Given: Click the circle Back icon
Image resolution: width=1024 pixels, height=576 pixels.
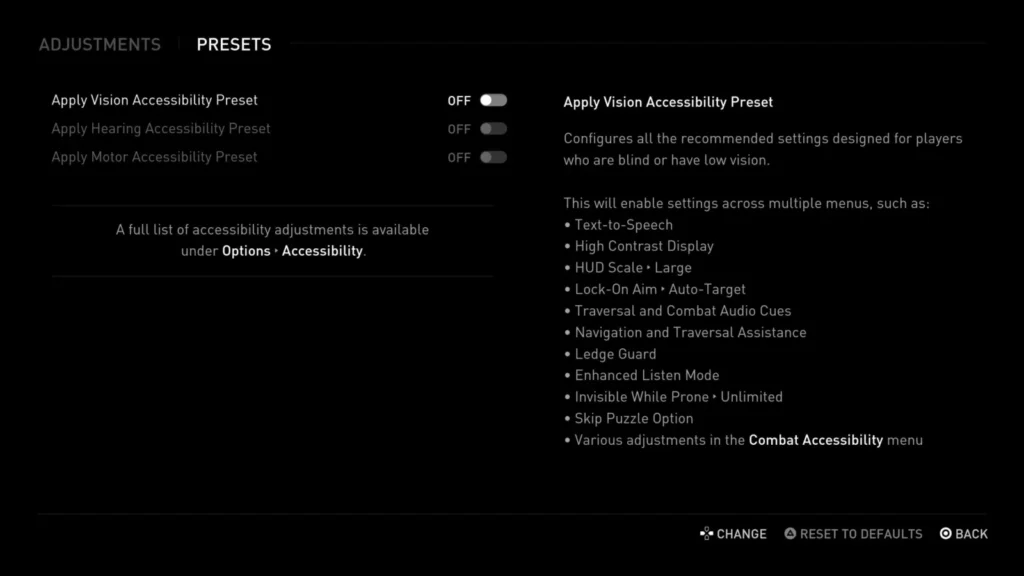Looking at the screenshot, I should click(x=946, y=534).
